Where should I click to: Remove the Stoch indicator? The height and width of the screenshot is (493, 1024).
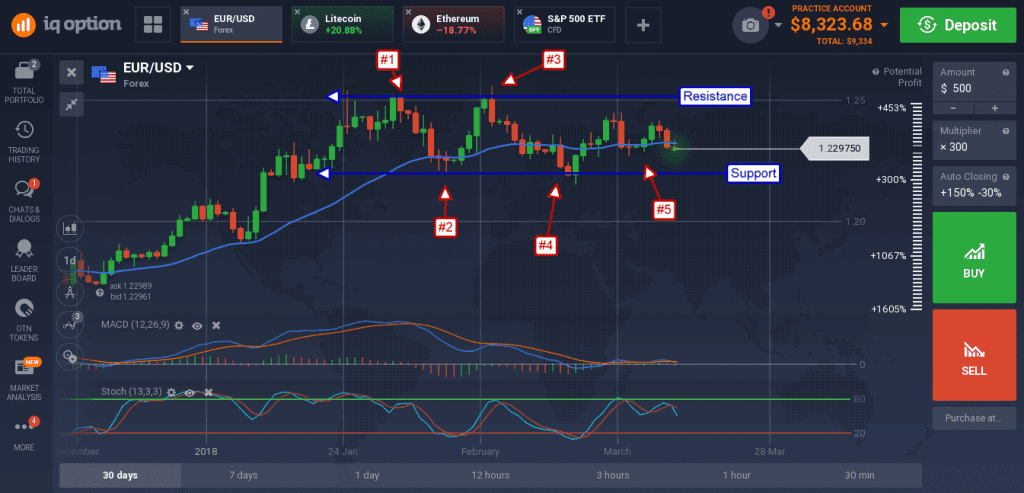point(208,392)
